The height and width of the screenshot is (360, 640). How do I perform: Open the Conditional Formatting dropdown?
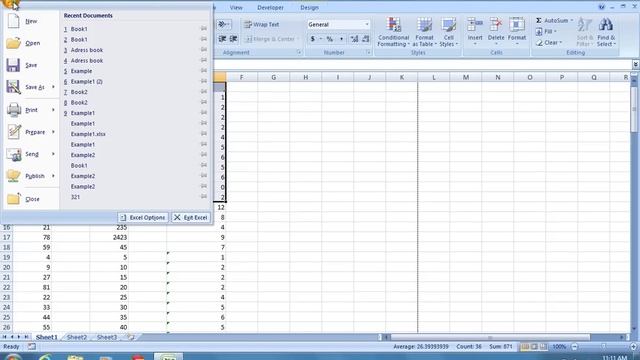[393, 32]
